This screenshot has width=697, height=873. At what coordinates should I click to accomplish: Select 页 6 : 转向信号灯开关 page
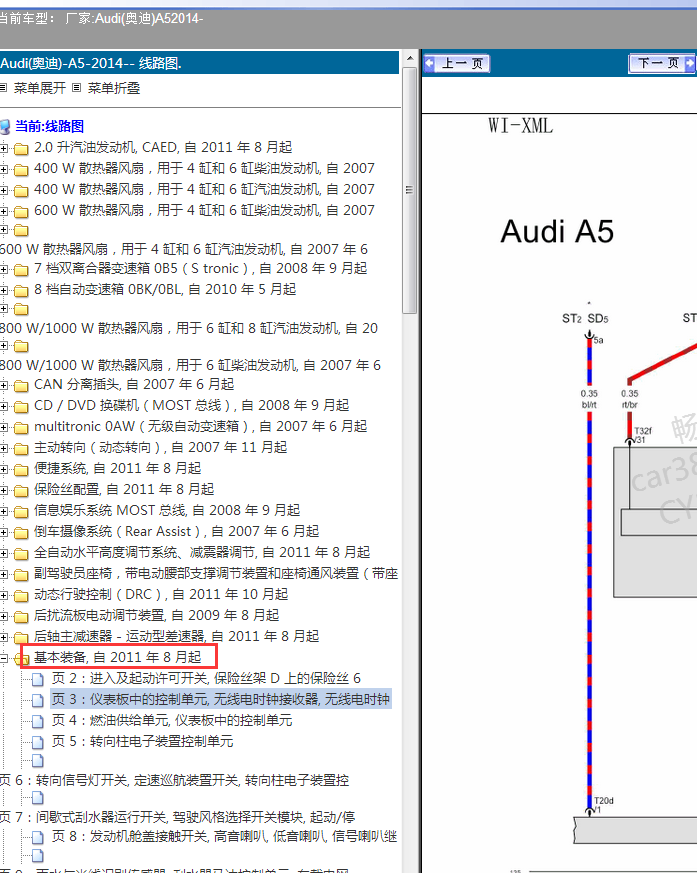point(174,780)
